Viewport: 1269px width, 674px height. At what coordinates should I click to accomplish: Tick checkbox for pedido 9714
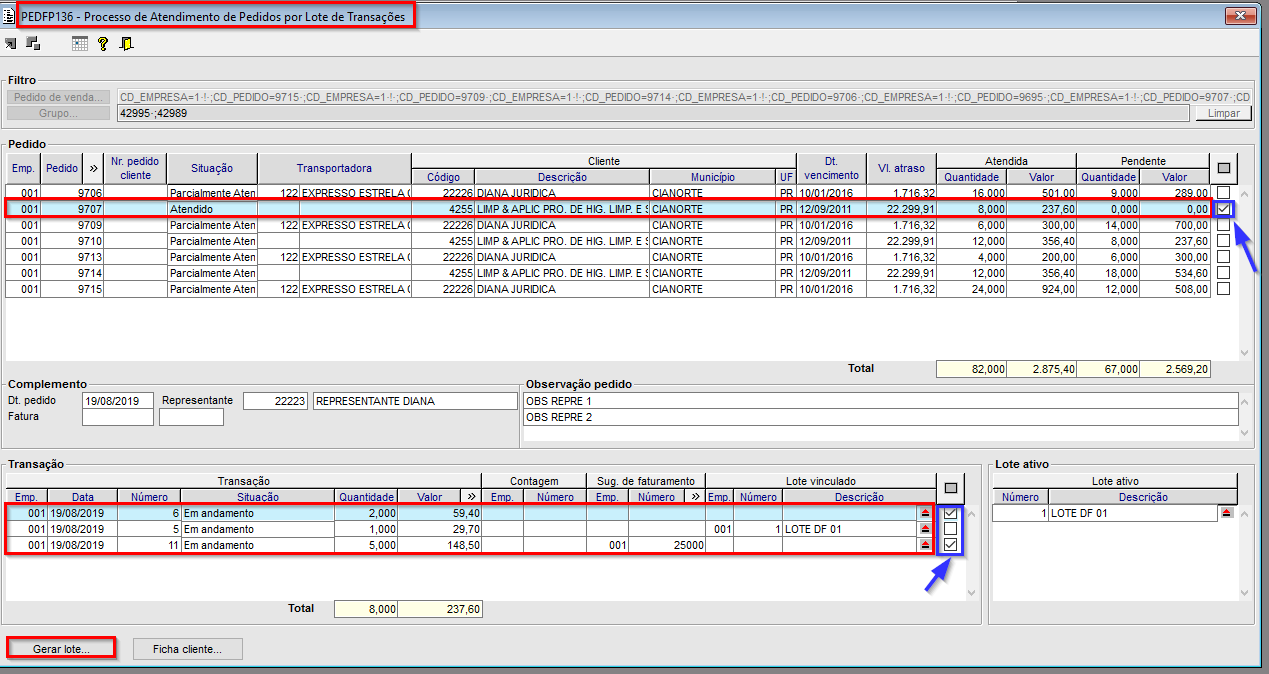click(x=1224, y=273)
